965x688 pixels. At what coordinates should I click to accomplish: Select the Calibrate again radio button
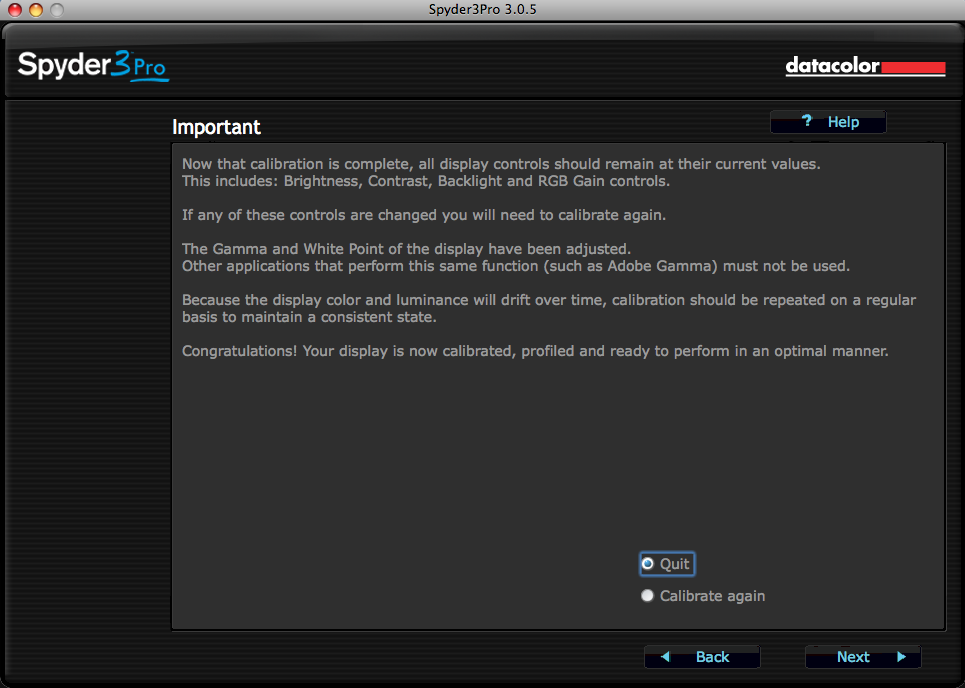[x=648, y=596]
